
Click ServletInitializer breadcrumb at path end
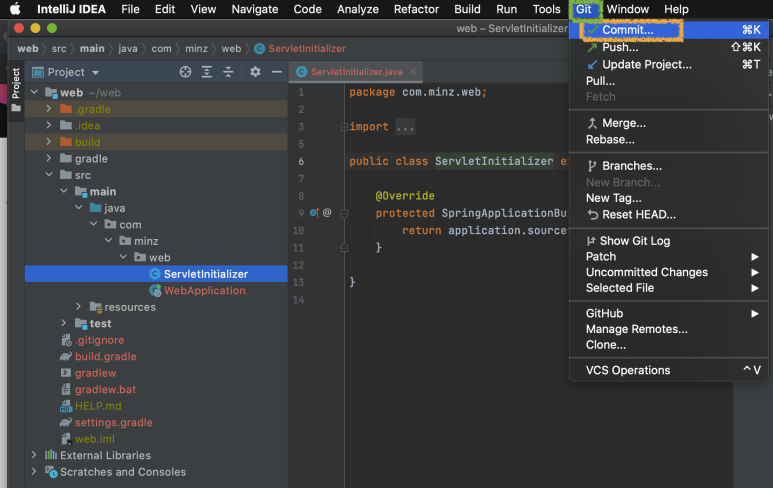pyautogui.click(x=300, y=49)
